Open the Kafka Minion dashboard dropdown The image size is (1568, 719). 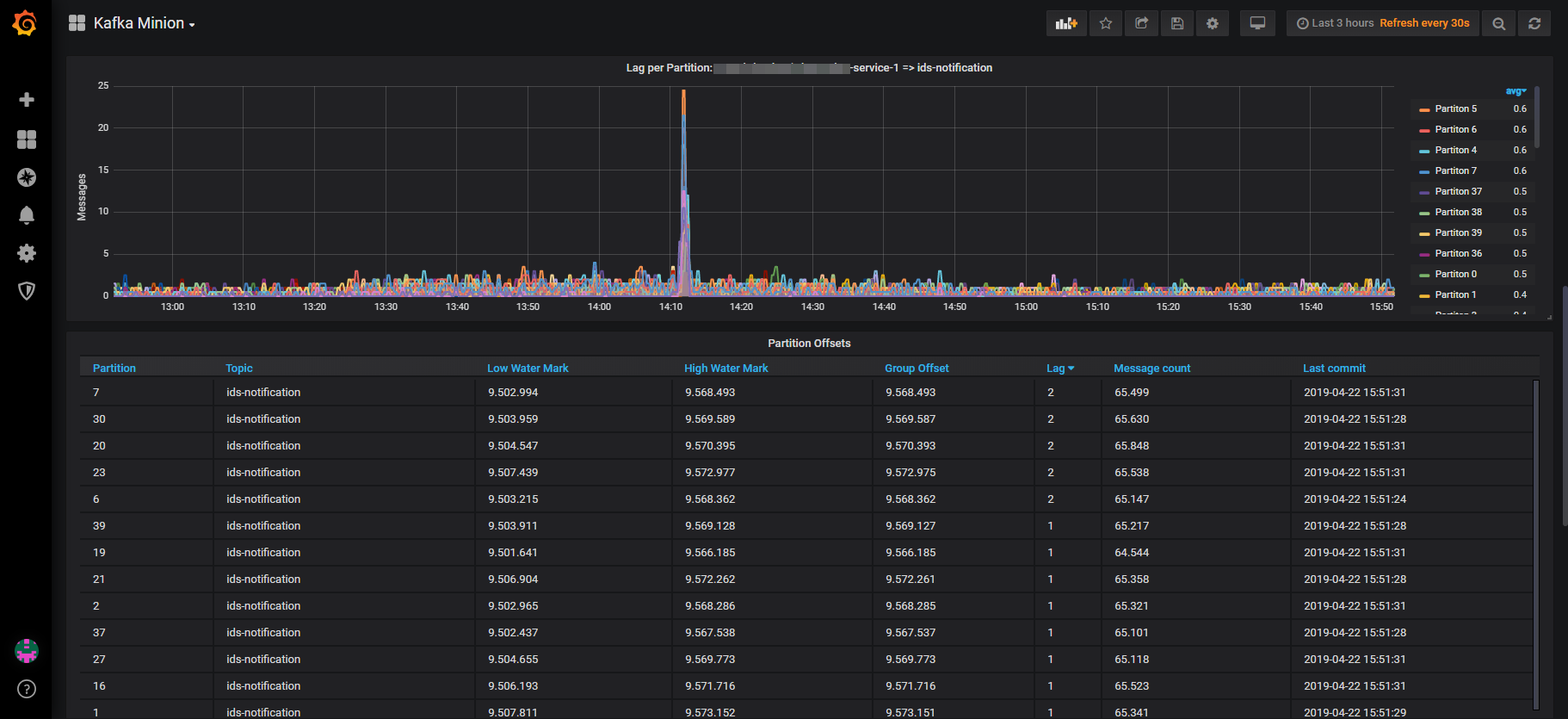(x=143, y=23)
